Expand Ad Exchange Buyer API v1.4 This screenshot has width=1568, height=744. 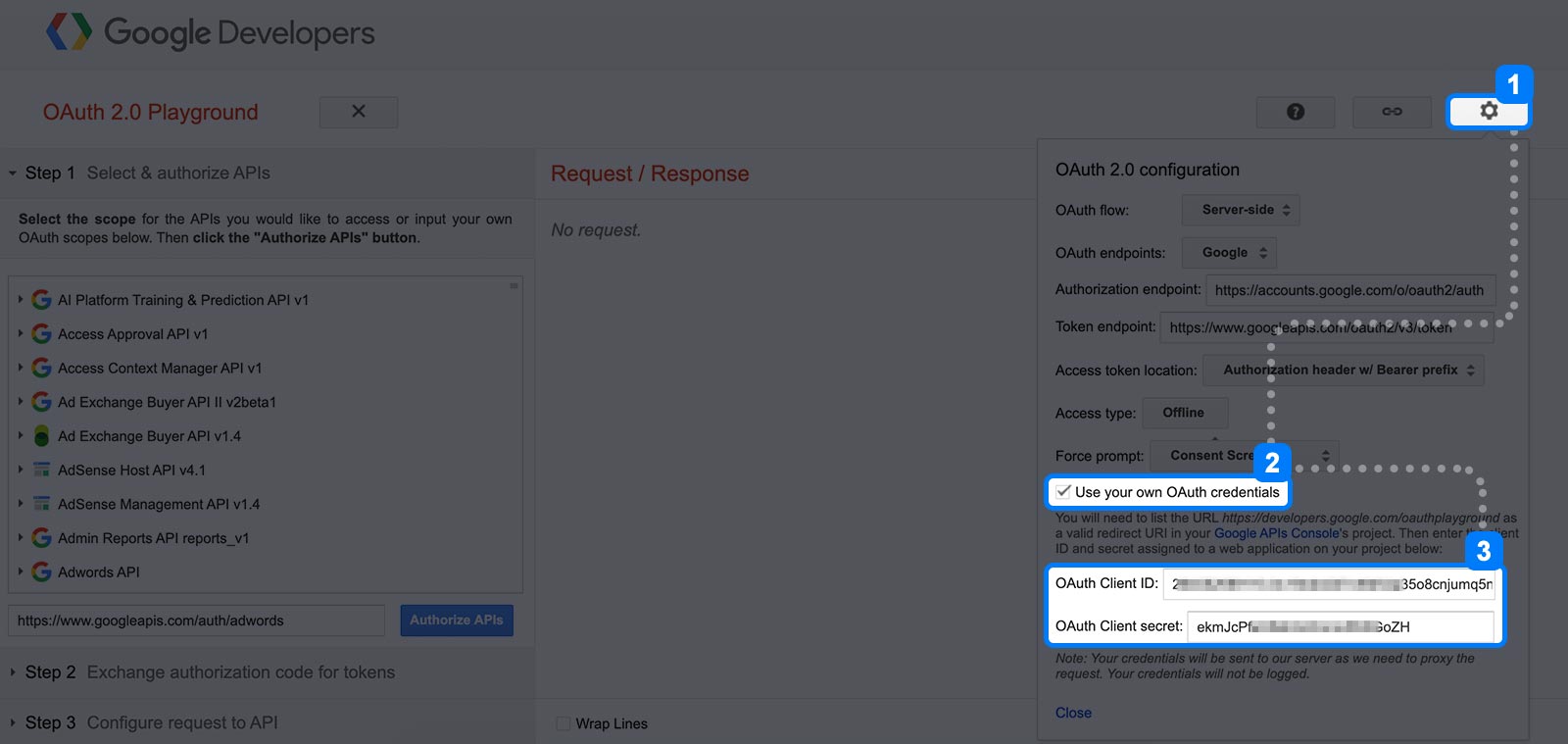pyautogui.click(x=20, y=436)
